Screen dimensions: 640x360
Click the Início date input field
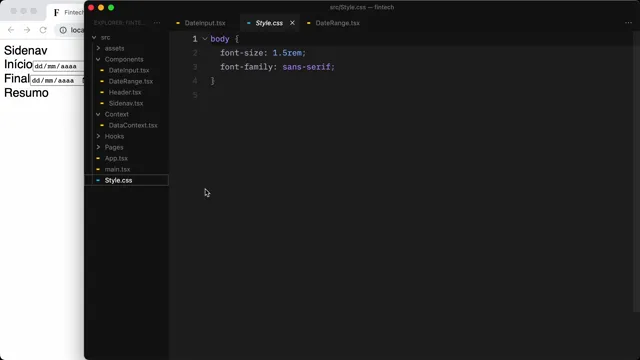tap(58, 66)
